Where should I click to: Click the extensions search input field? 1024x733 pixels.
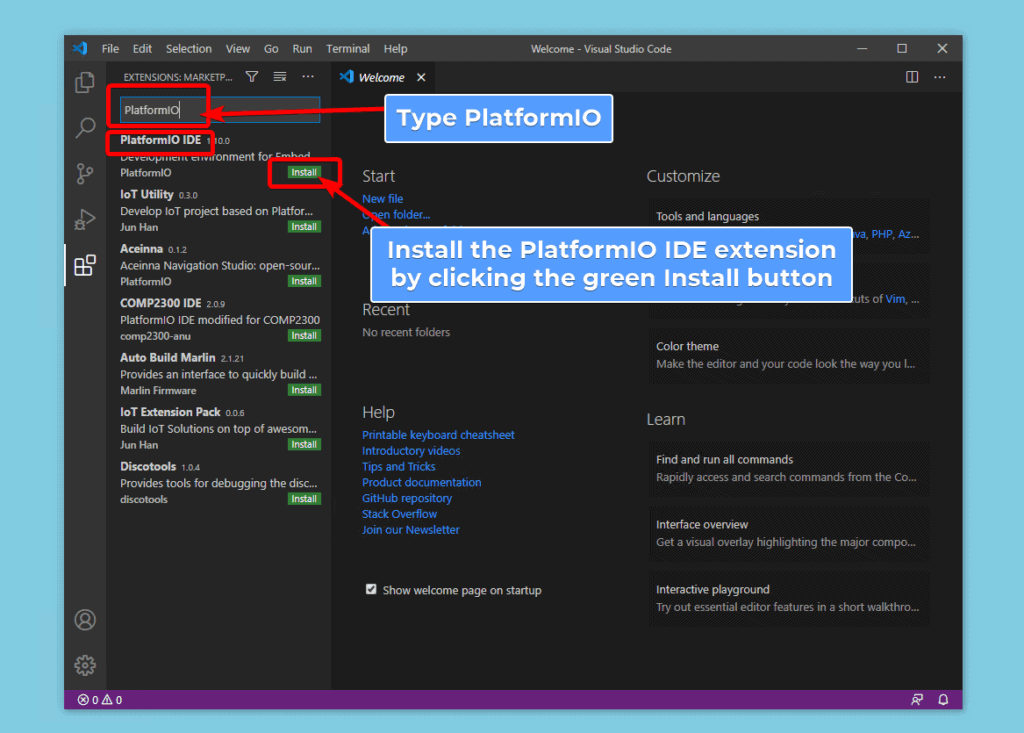[x=219, y=110]
